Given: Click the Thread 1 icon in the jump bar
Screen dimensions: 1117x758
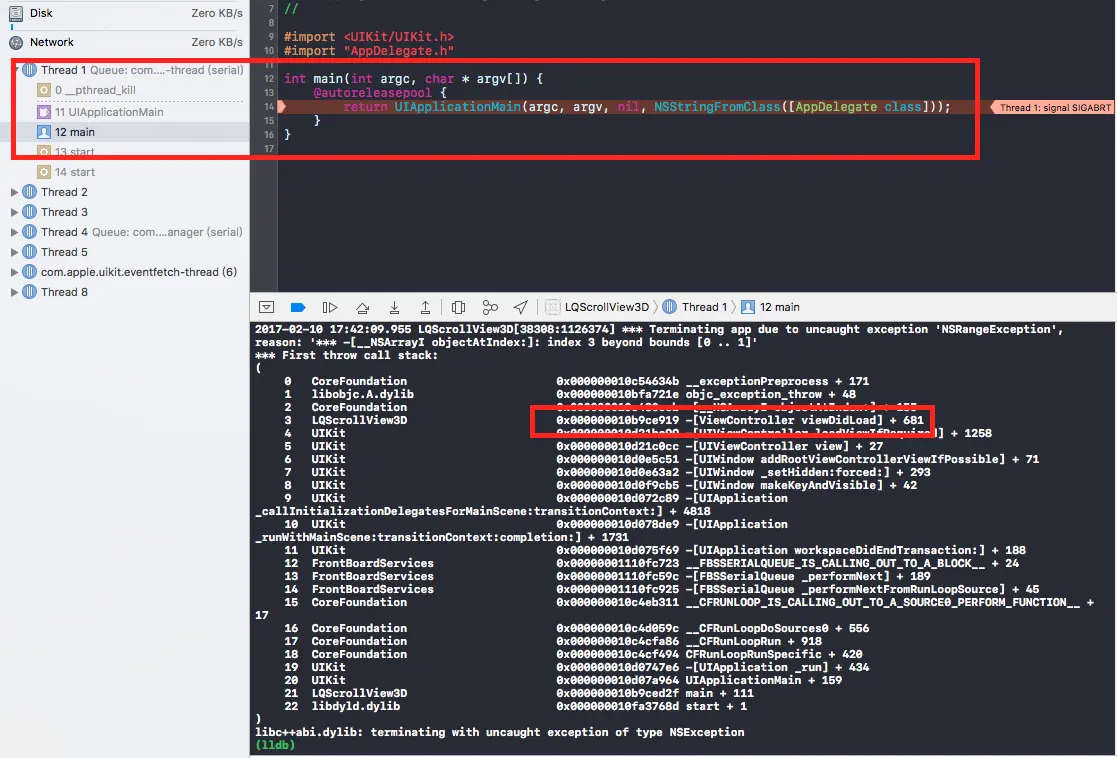Looking at the screenshot, I should pyautogui.click(x=670, y=307).
